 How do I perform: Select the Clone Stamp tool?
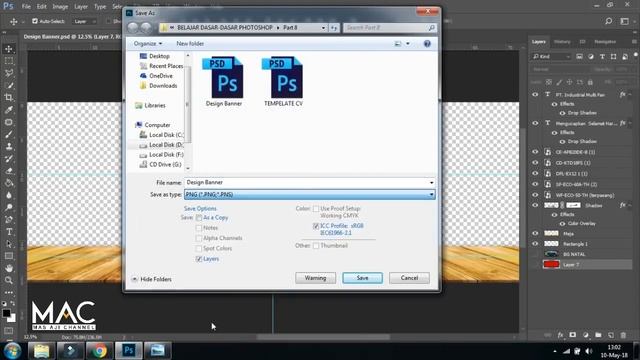[9, 146]
